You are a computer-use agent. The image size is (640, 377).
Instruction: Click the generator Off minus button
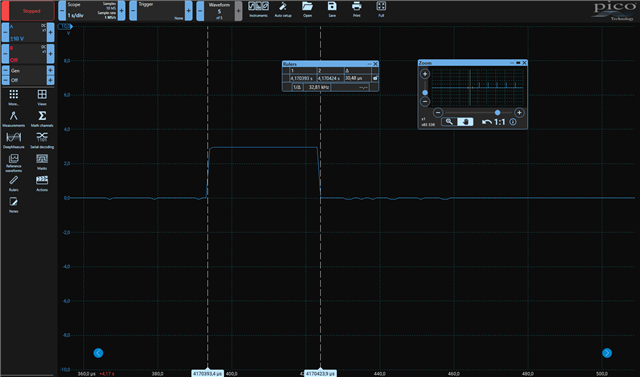(x=5, y=80)
